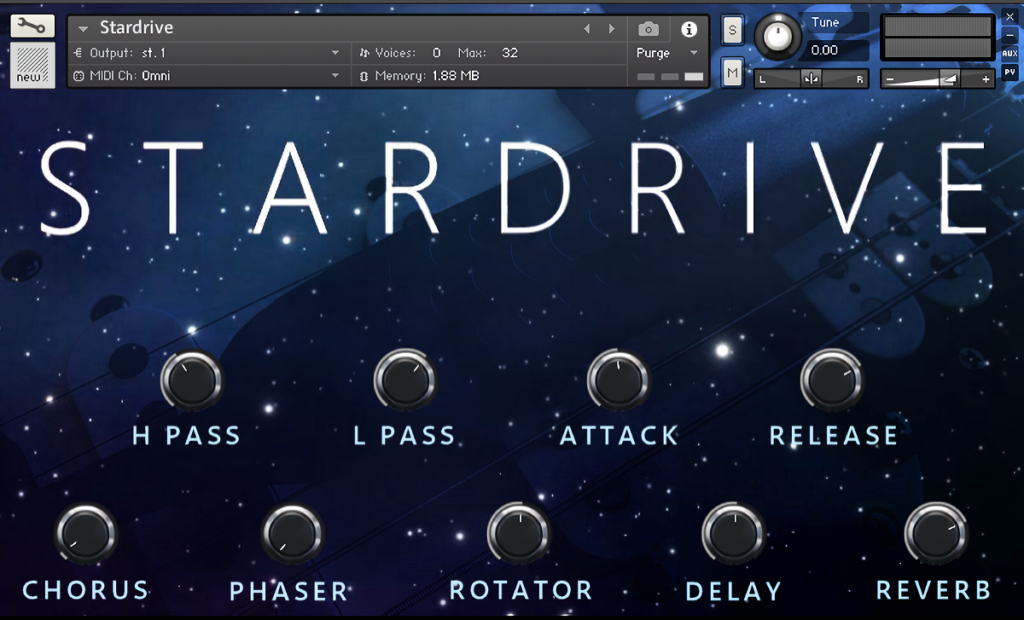Click the RELEASE label
This screenshot has height=620, width=1024.
tap(833, 436)
